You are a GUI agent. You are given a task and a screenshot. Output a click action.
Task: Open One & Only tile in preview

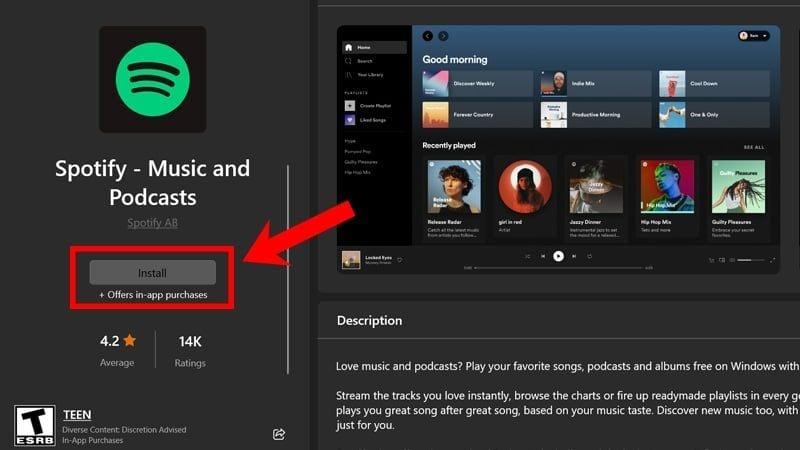tap(714, 115)
